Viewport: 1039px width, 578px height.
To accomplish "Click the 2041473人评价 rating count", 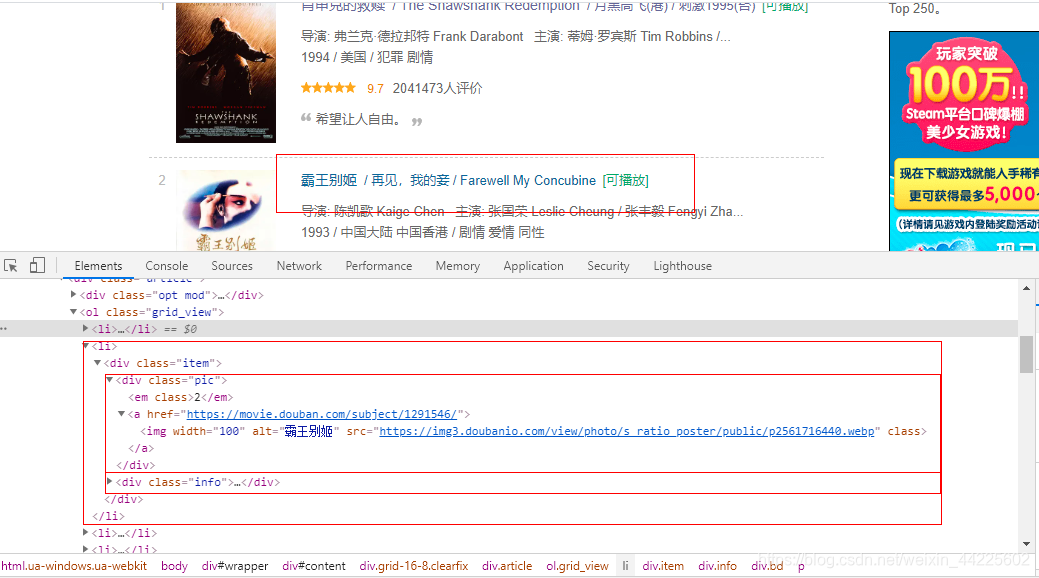I will click(x=437, y=88).
